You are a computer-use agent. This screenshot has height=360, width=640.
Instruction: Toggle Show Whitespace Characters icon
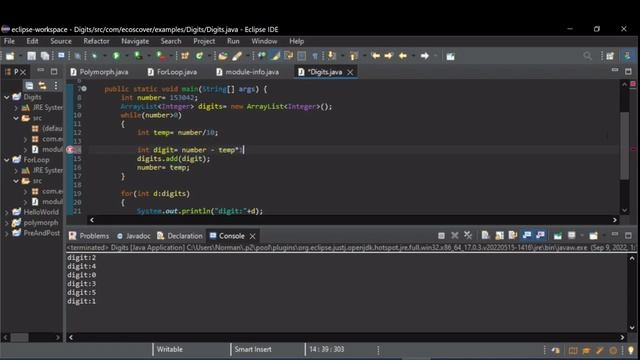pyautogui.click(x=315, y=56)
